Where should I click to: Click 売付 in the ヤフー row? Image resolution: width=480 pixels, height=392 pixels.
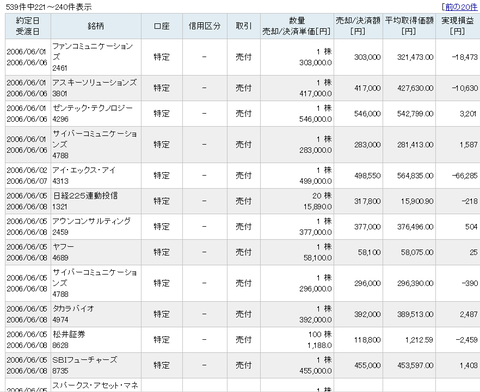coord(244,252)
